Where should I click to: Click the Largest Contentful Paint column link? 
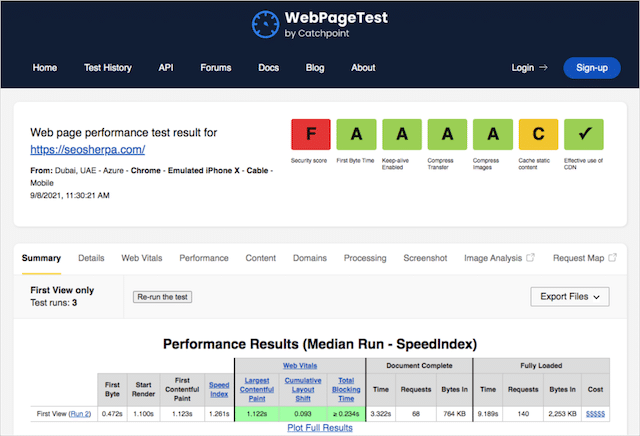pyautogui.click(x=257, y=389)
